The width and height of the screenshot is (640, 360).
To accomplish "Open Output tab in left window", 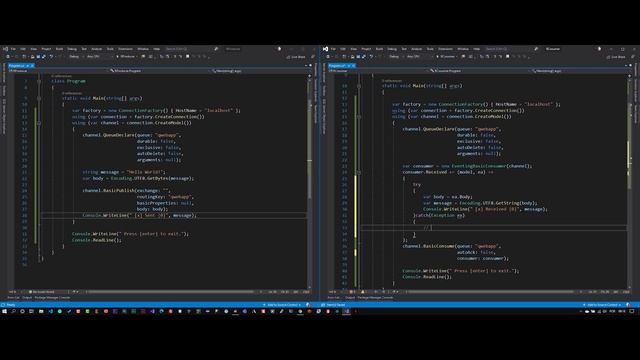I will pos(27,298).
